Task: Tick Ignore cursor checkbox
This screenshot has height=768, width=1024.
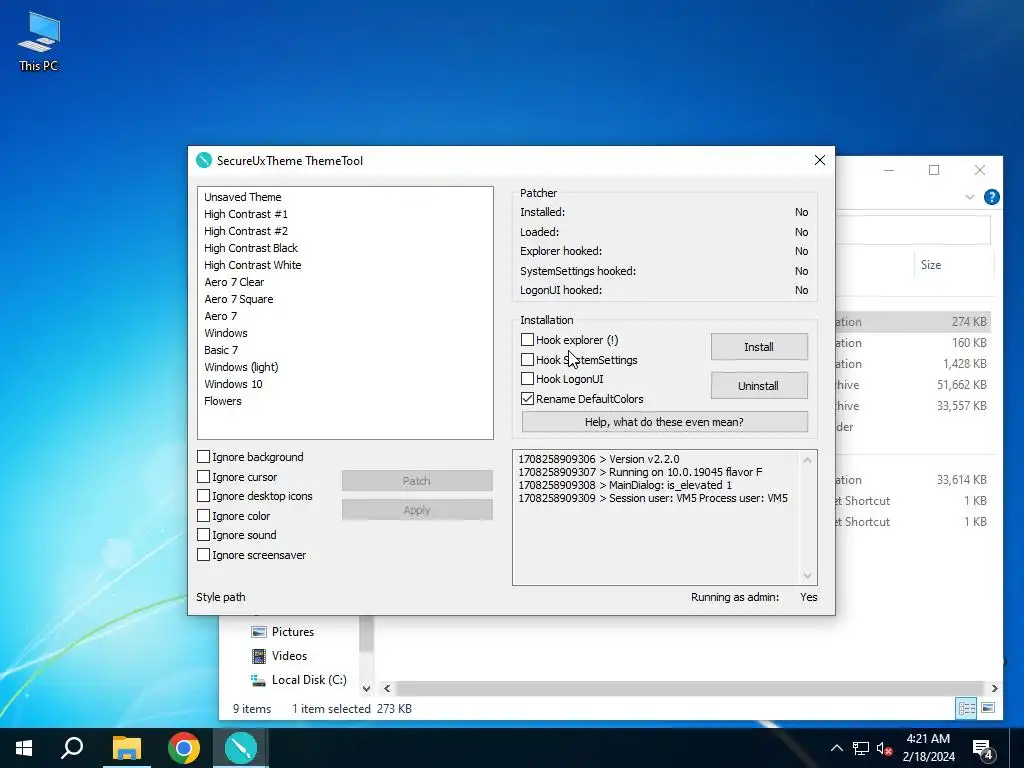Action: coord(203,477)
